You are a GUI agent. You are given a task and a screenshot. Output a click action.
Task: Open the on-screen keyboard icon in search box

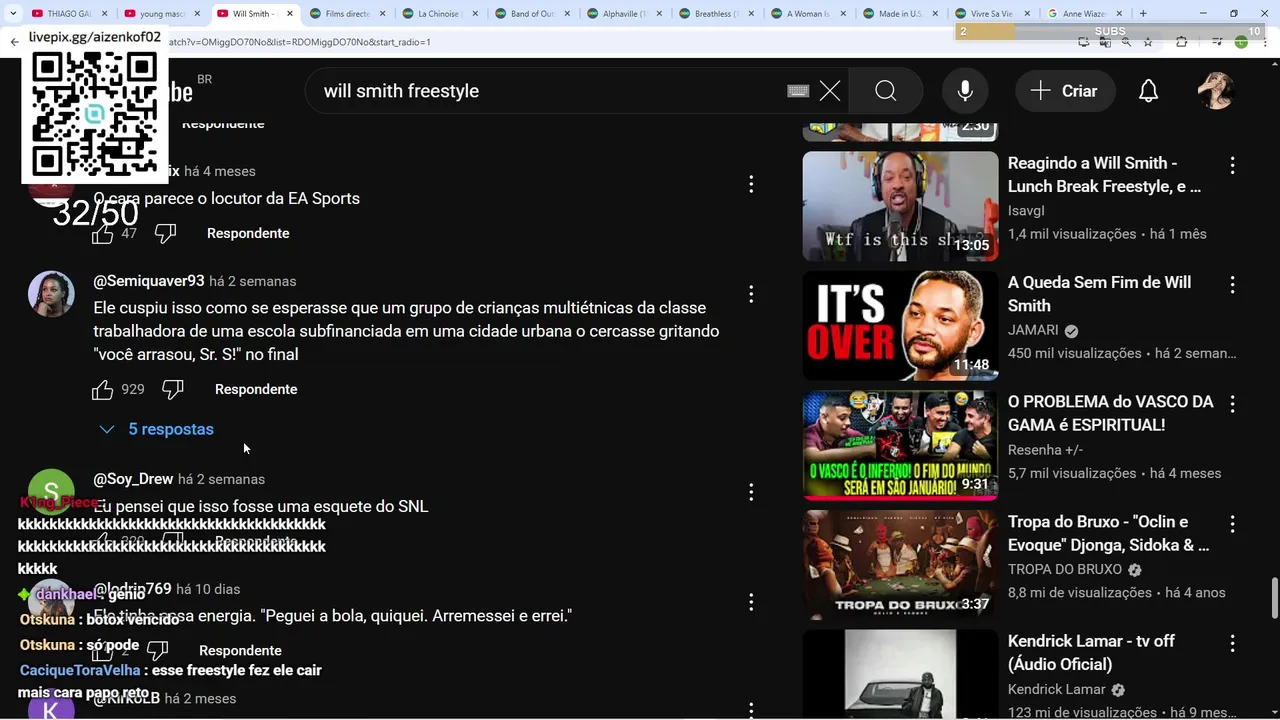click(x=798, y=91)
